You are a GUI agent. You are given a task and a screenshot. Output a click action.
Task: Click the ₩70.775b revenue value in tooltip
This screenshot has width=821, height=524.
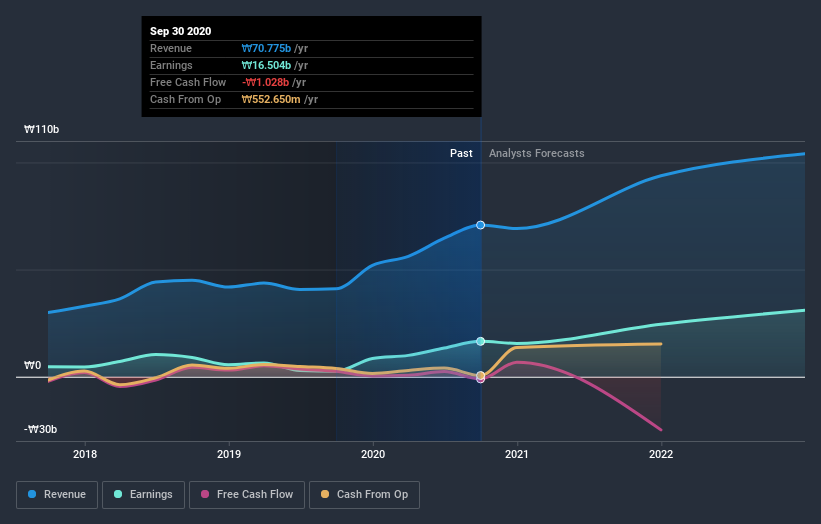(x=266, y=48)
